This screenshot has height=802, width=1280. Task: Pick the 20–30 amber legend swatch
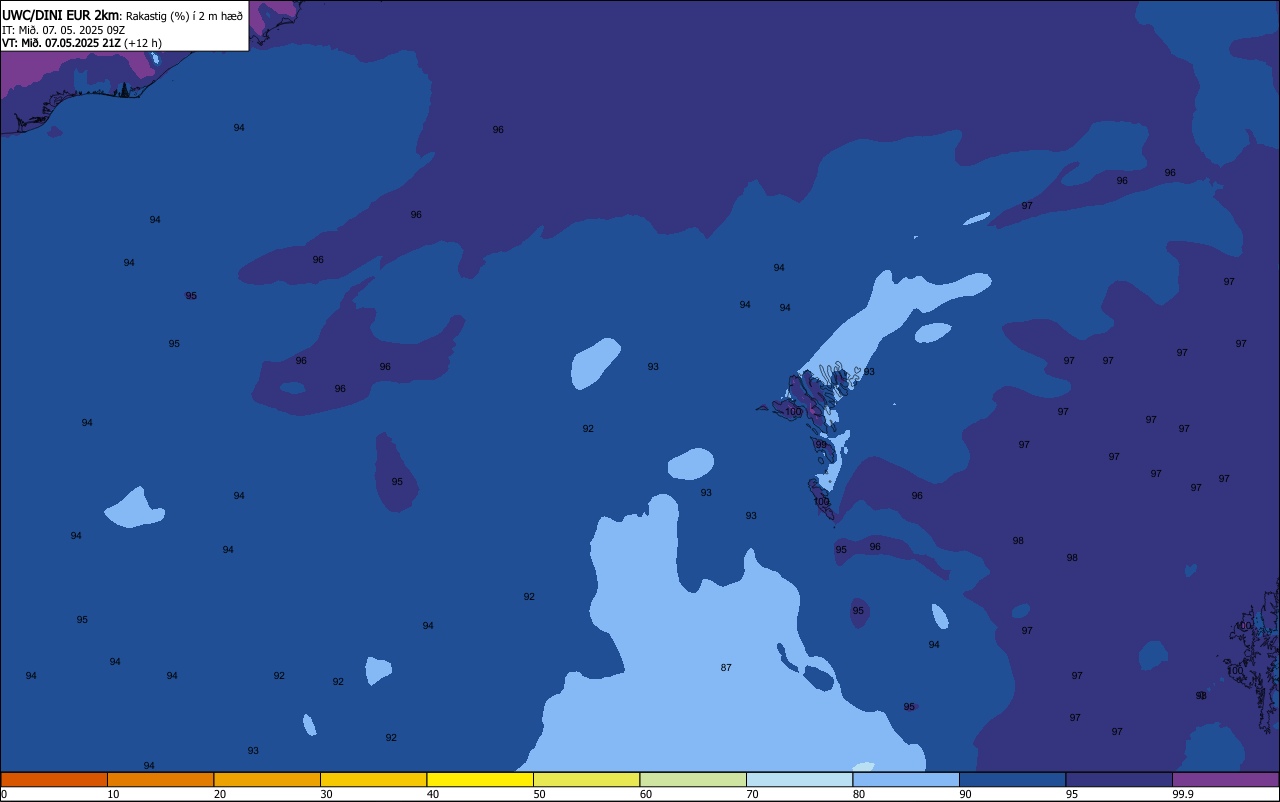pos(267,779)
